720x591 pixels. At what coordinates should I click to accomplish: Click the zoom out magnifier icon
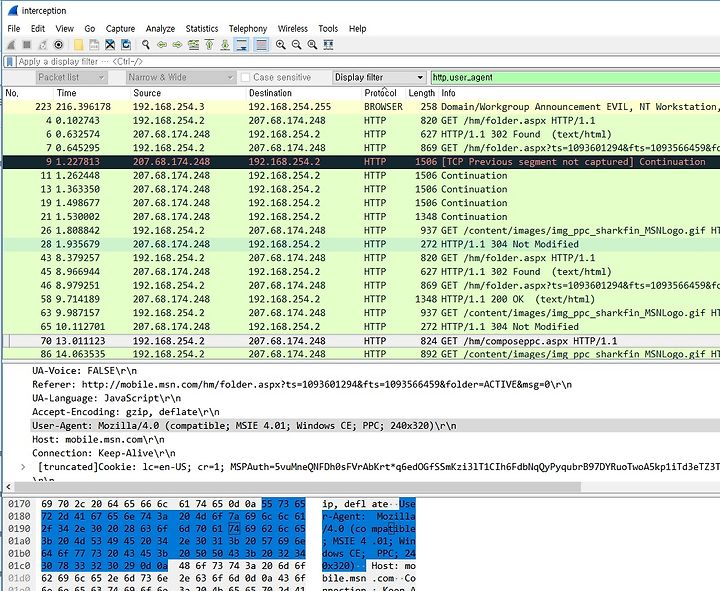tap(297, 45)
